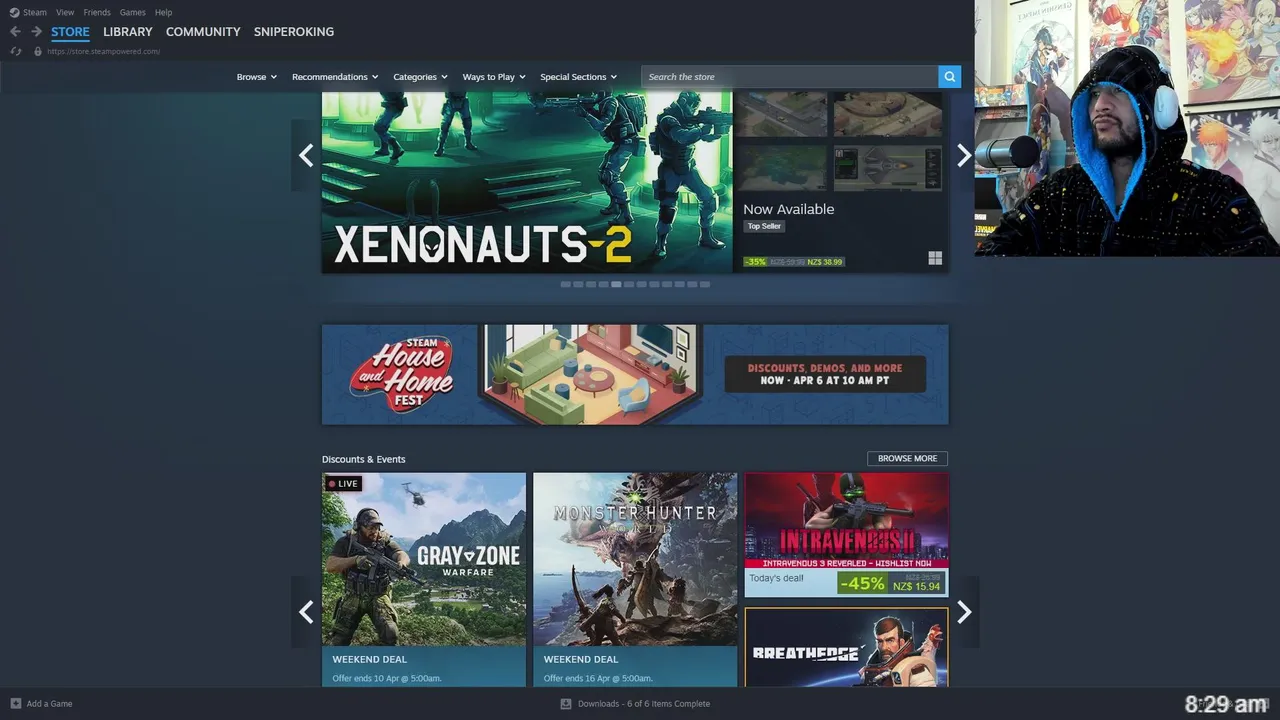Screen dimensions: 1280x720
Task: Click the Windows platform icon on Xenonauts card
Action: pyautogui.click(x=935, y=258)
